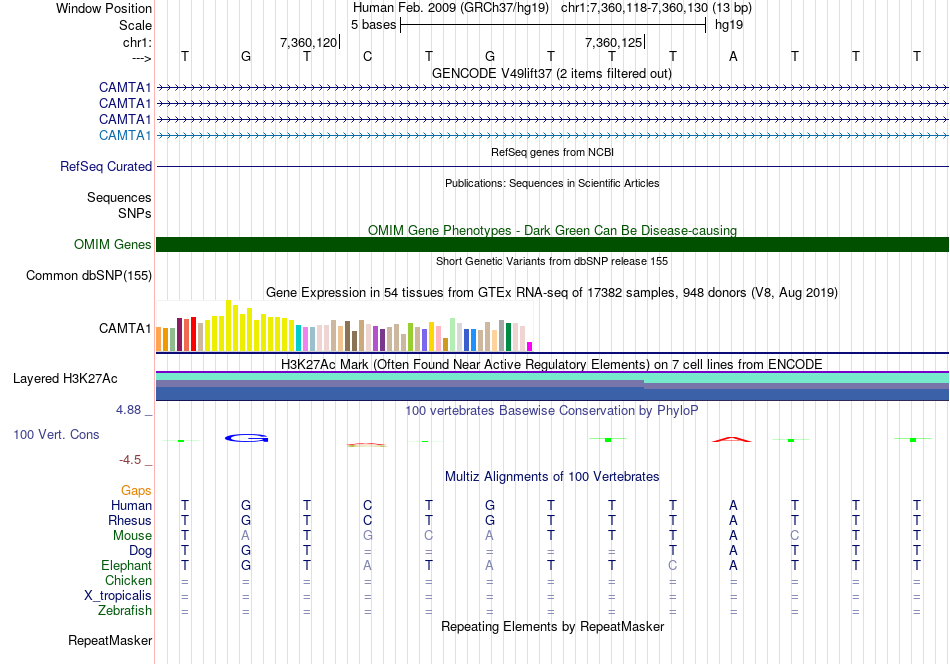950x664 pixels.
Task: Click the 4.88 conservation axis value
Action: pos(128,410)
